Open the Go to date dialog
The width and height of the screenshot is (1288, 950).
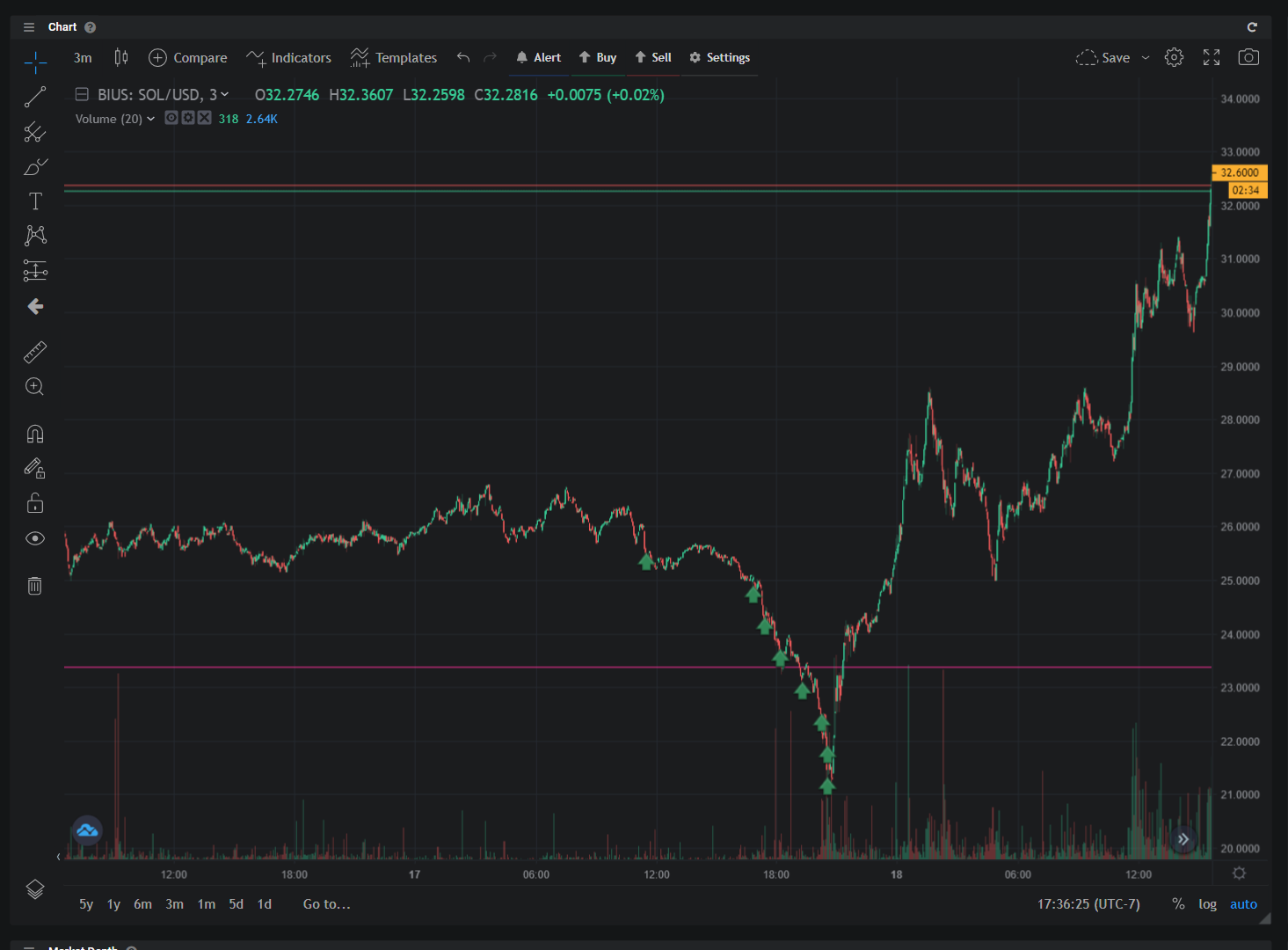point(326,904)
